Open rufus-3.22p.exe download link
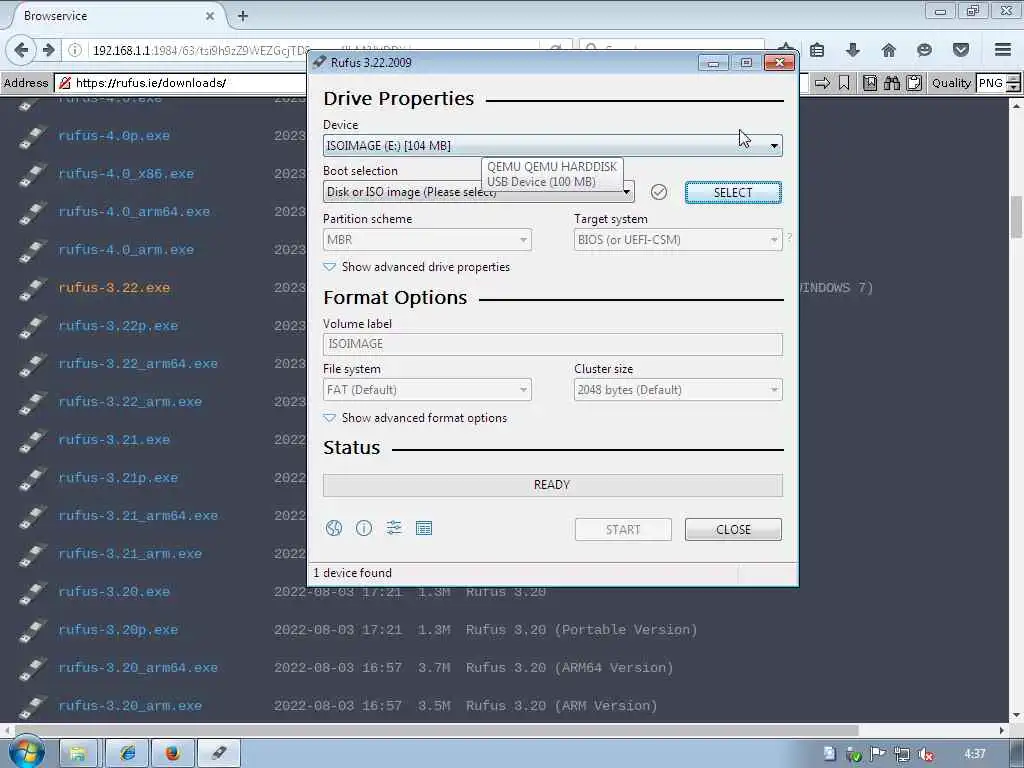The width and height of the screenshot is (1024, 768). pos(118,325)
